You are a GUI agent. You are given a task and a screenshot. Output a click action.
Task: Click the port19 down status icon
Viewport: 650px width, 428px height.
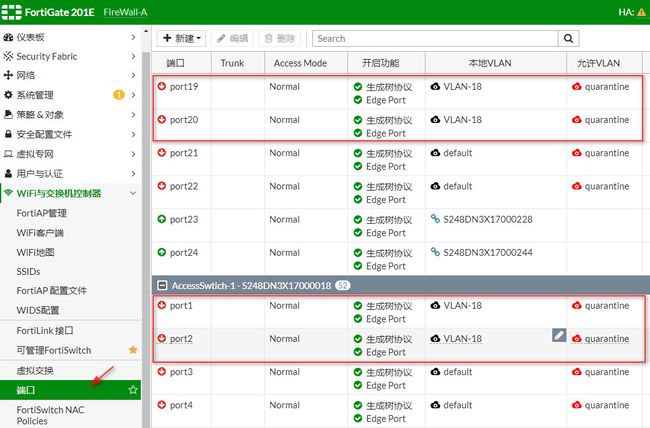162,86
